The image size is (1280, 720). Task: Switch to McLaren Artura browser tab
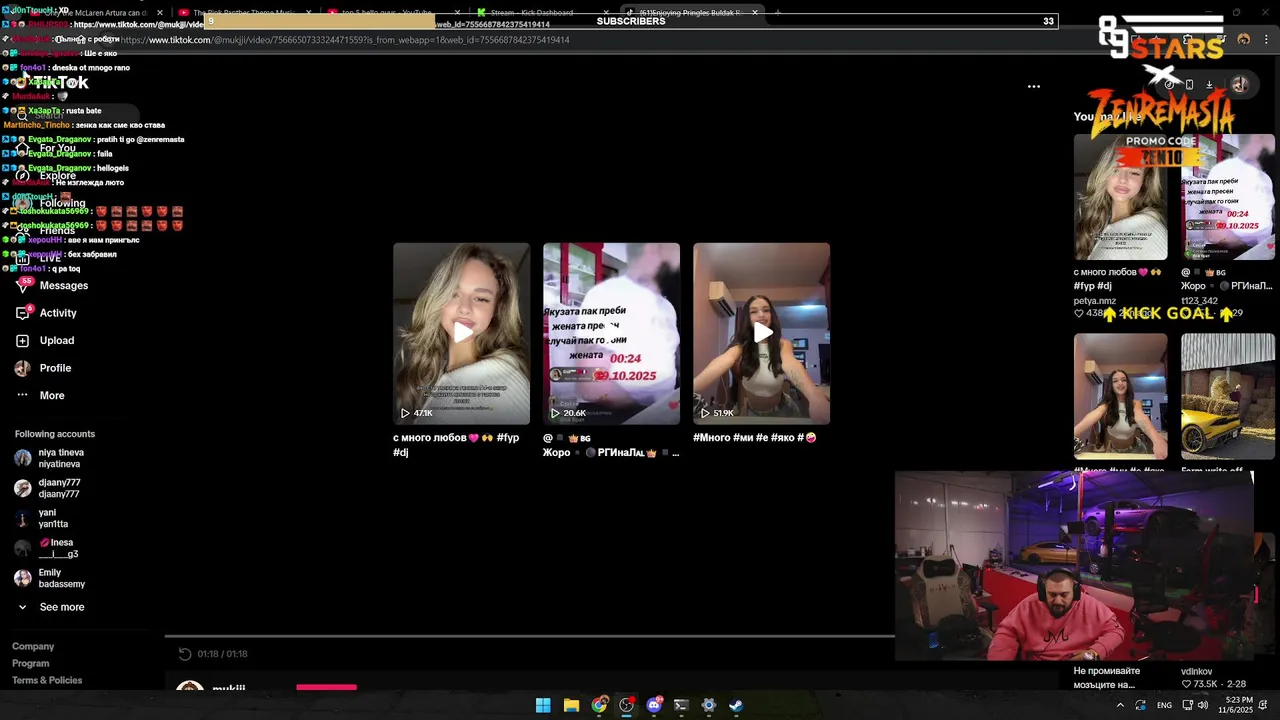pos(95,13)
